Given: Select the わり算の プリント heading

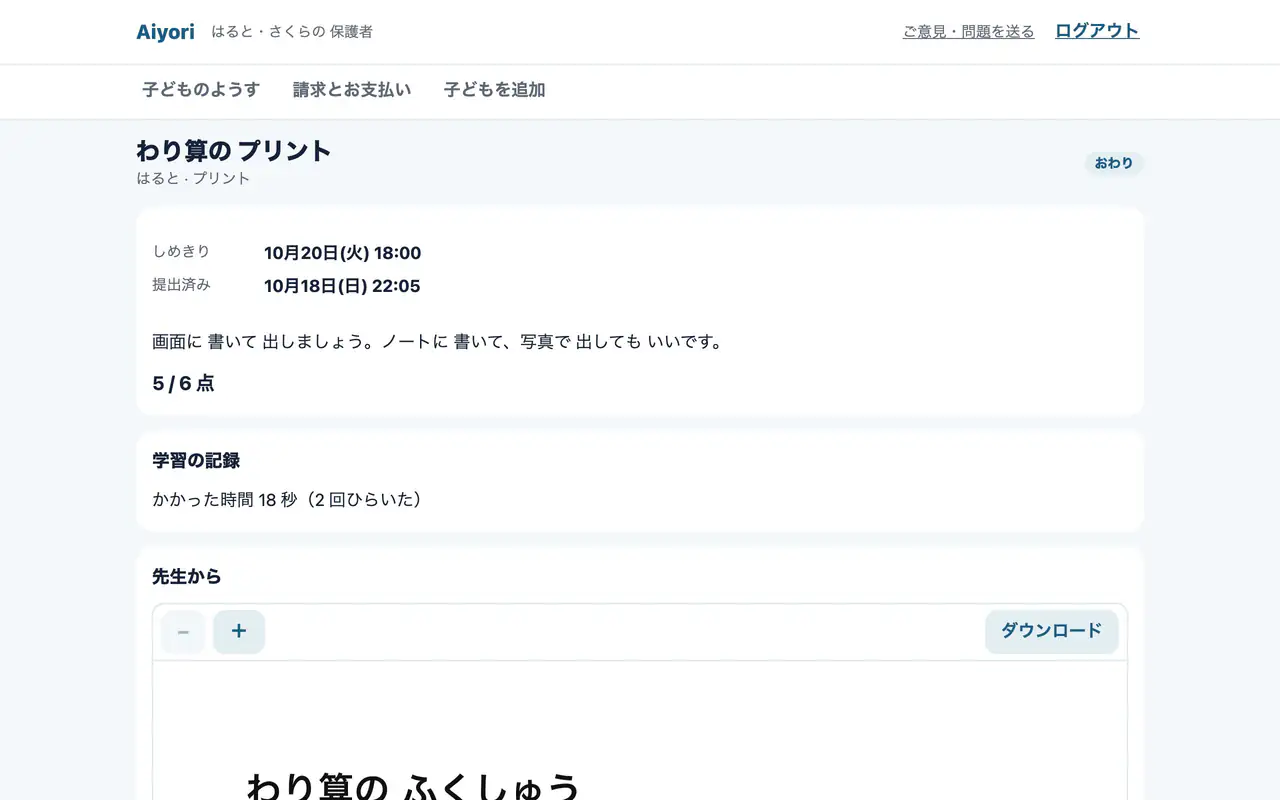Looking at the screenshot, I should (x=234, y=151).
